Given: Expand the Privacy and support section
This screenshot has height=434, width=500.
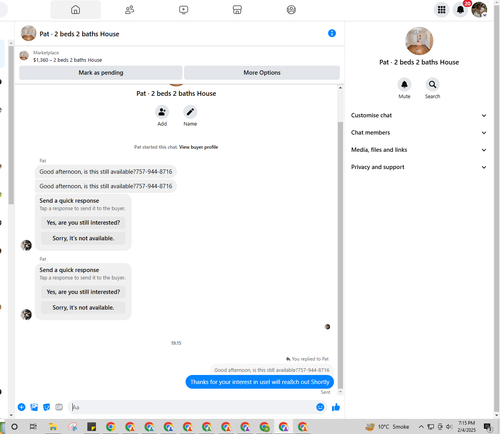Looking at the screenshot, I should [419, 167].
